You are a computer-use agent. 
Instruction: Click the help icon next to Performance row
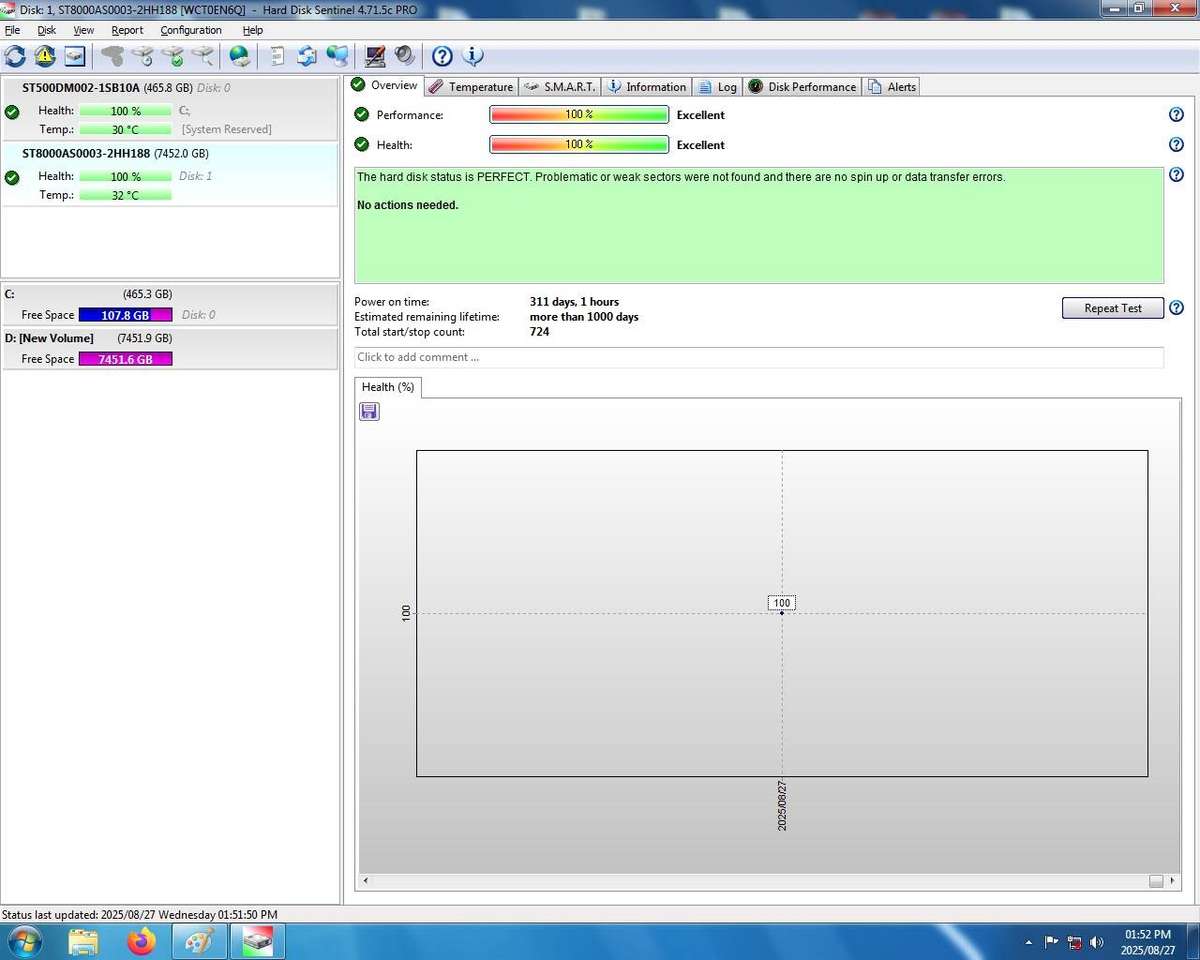click(1176, 115)
